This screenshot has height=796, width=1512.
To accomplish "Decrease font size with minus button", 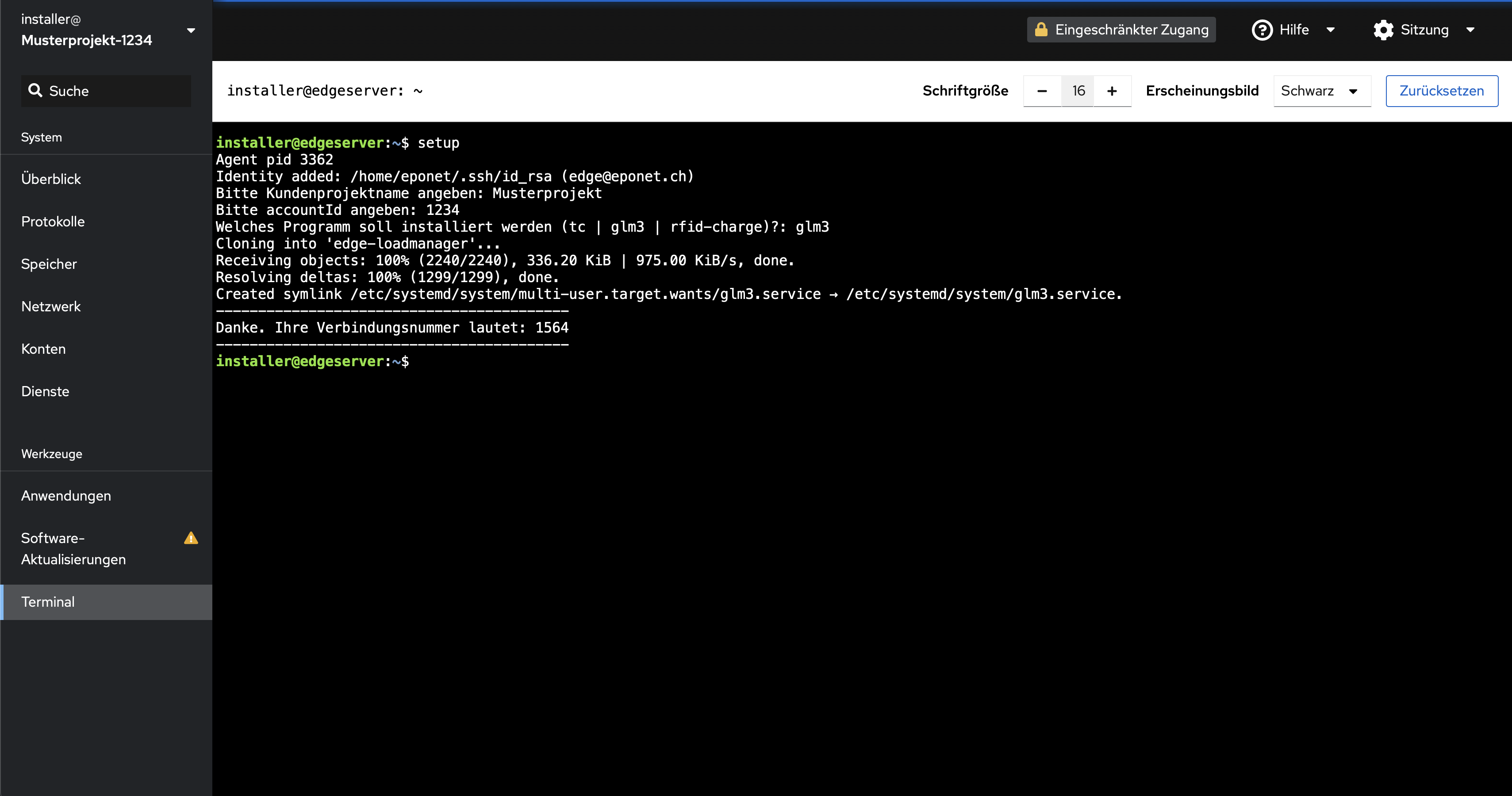I will pos(1043,91).
